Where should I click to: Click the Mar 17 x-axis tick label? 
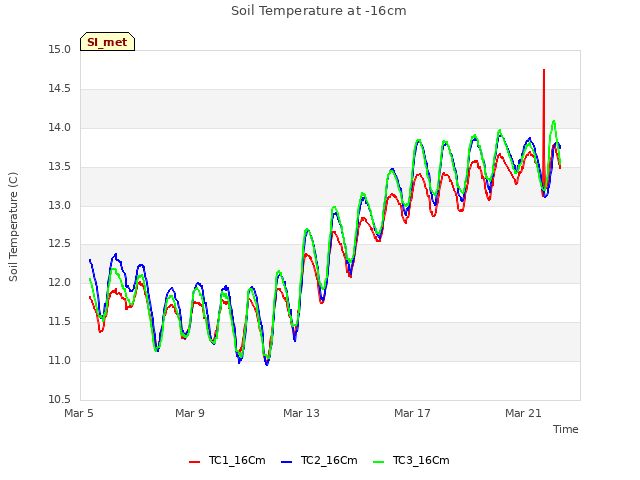(x=412, y=413)
